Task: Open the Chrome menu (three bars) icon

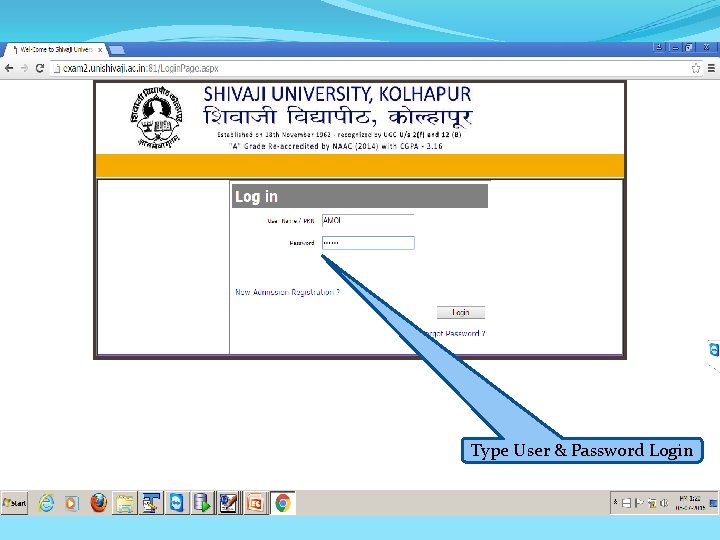Action: point(711,68)
